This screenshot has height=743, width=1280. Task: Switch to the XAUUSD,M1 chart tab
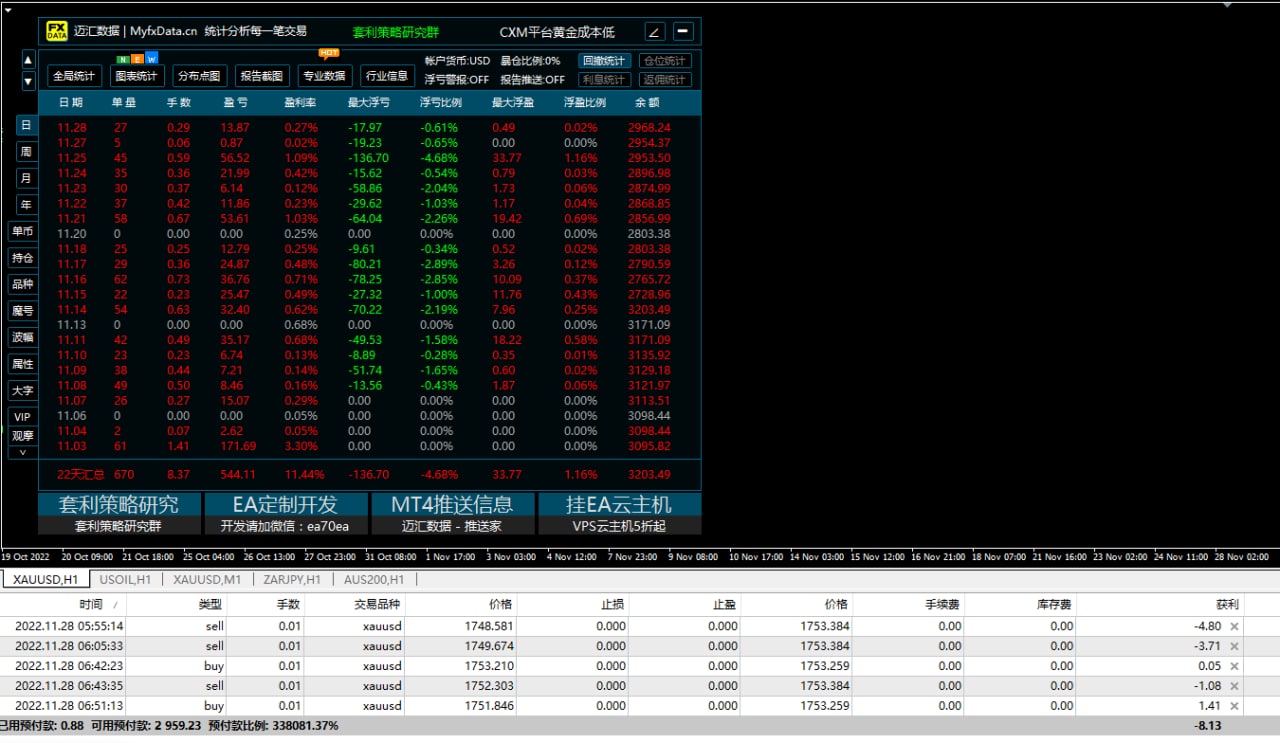207,579
